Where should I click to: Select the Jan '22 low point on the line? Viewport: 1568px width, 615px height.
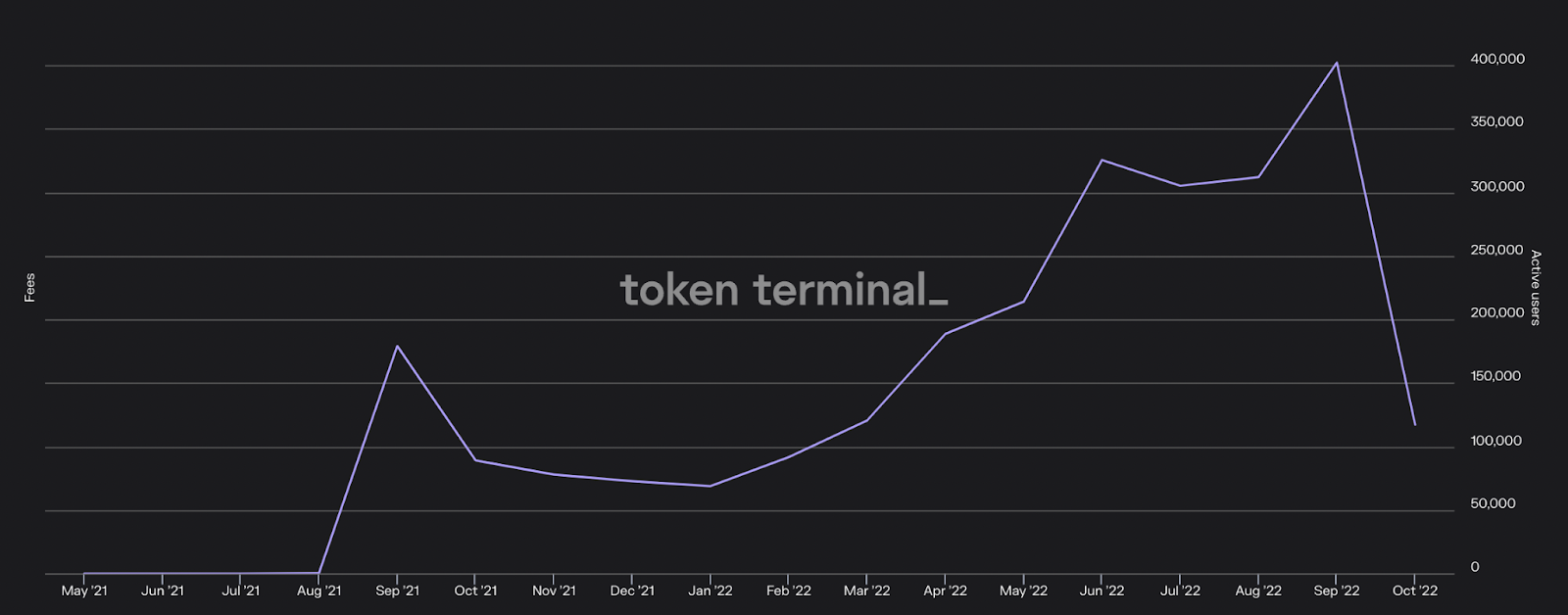coord(710,486)
